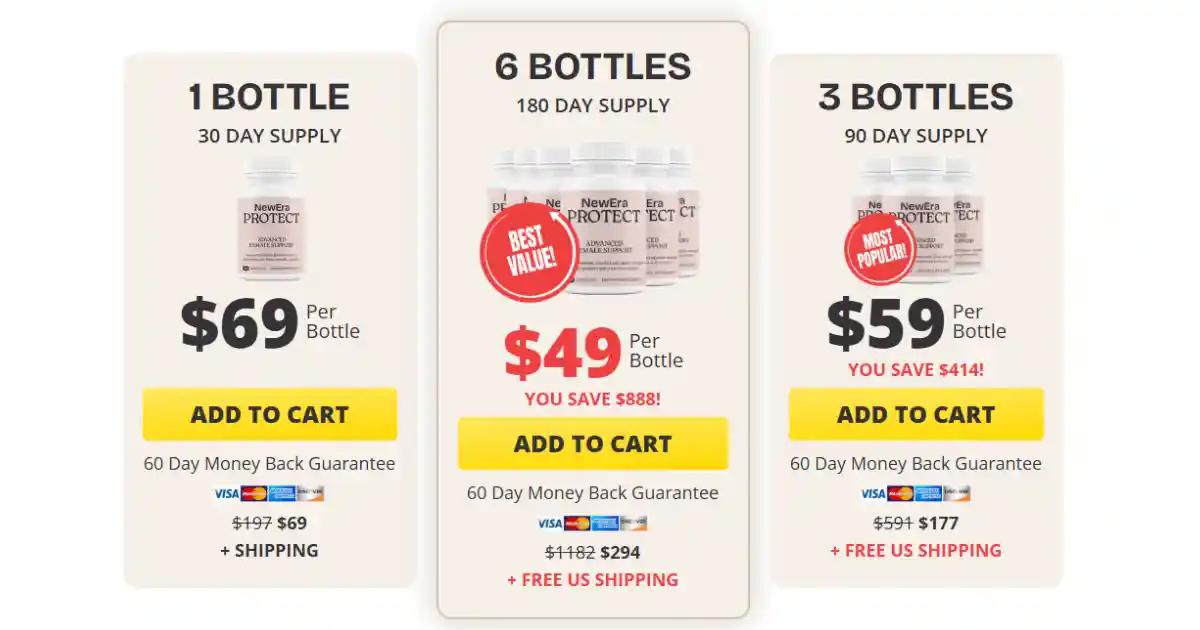Click the "6 BOTTLES" heading
The width and height of the screenshot is (1200, 630).
593,67
